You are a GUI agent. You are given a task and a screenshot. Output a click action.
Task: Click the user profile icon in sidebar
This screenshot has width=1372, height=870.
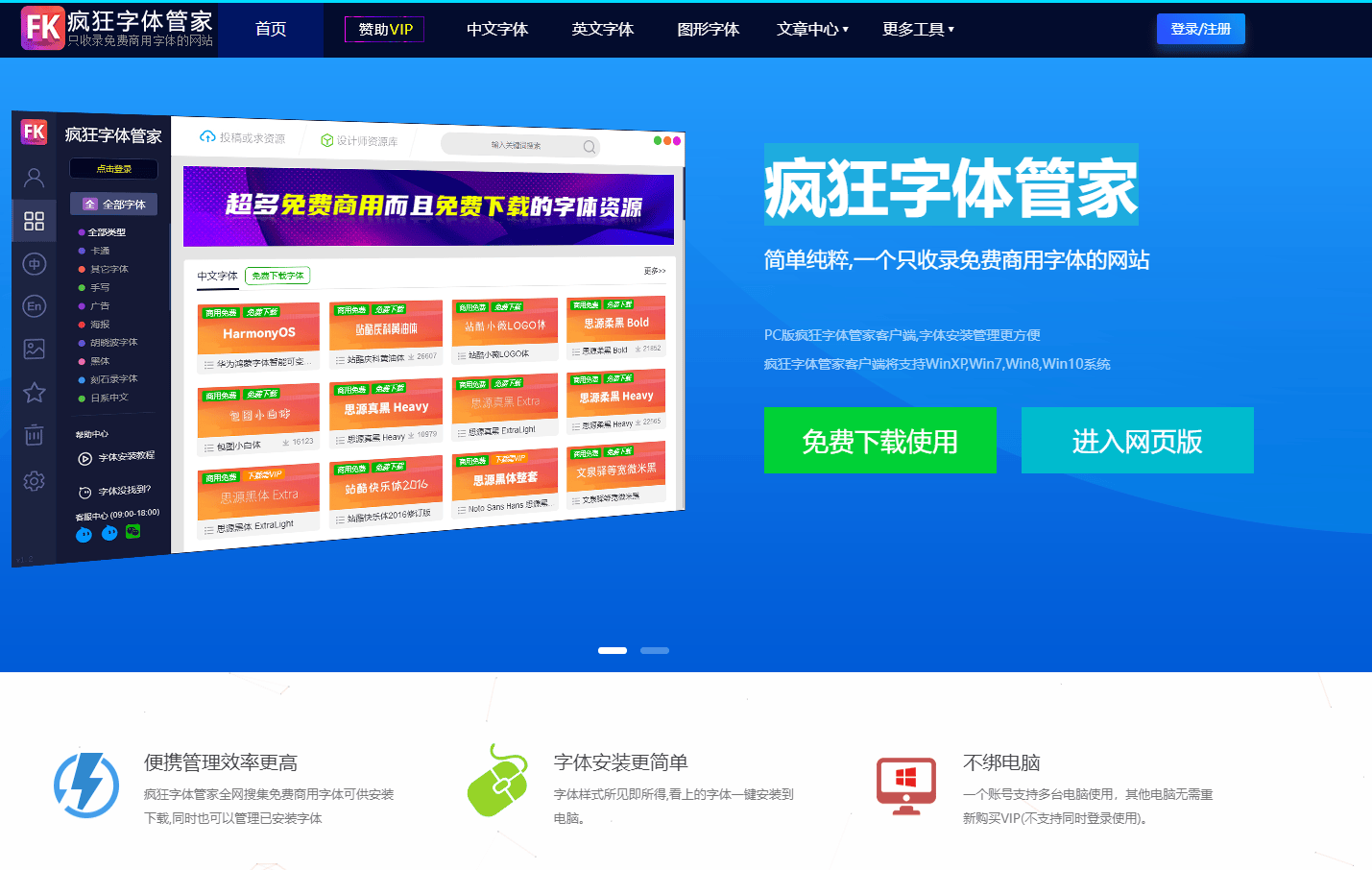pos(35,178)
